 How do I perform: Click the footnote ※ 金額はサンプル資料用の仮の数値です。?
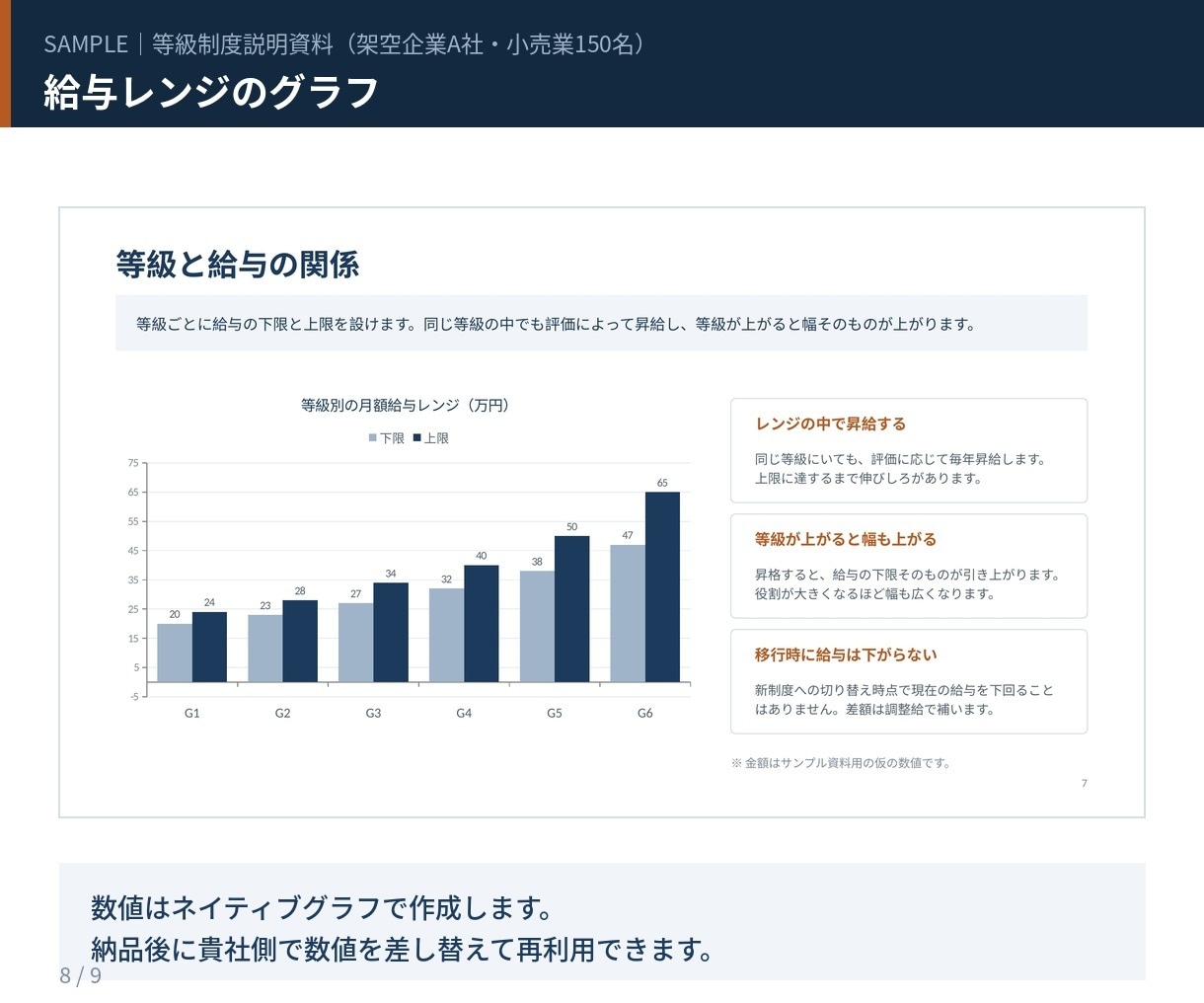click(841, 763)
